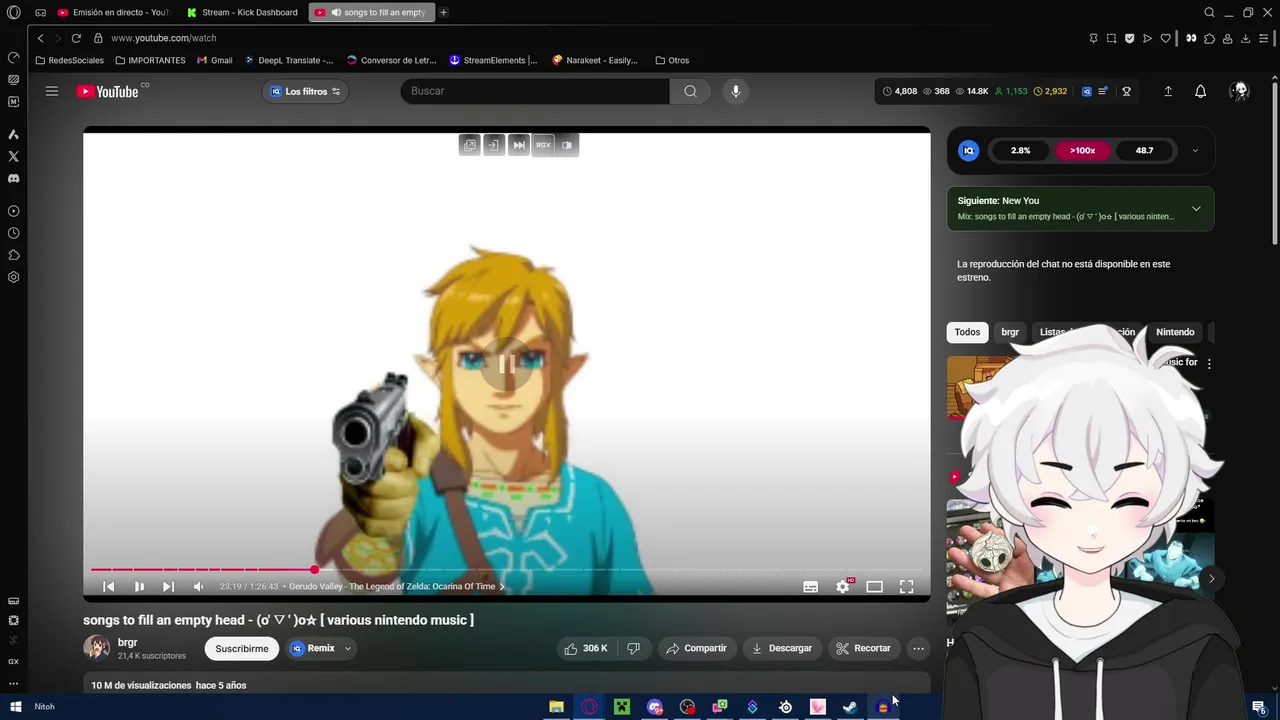The image size is (1280, 720).
Task: Focus the Buscar search field
Action: click(x=535, y=91)
